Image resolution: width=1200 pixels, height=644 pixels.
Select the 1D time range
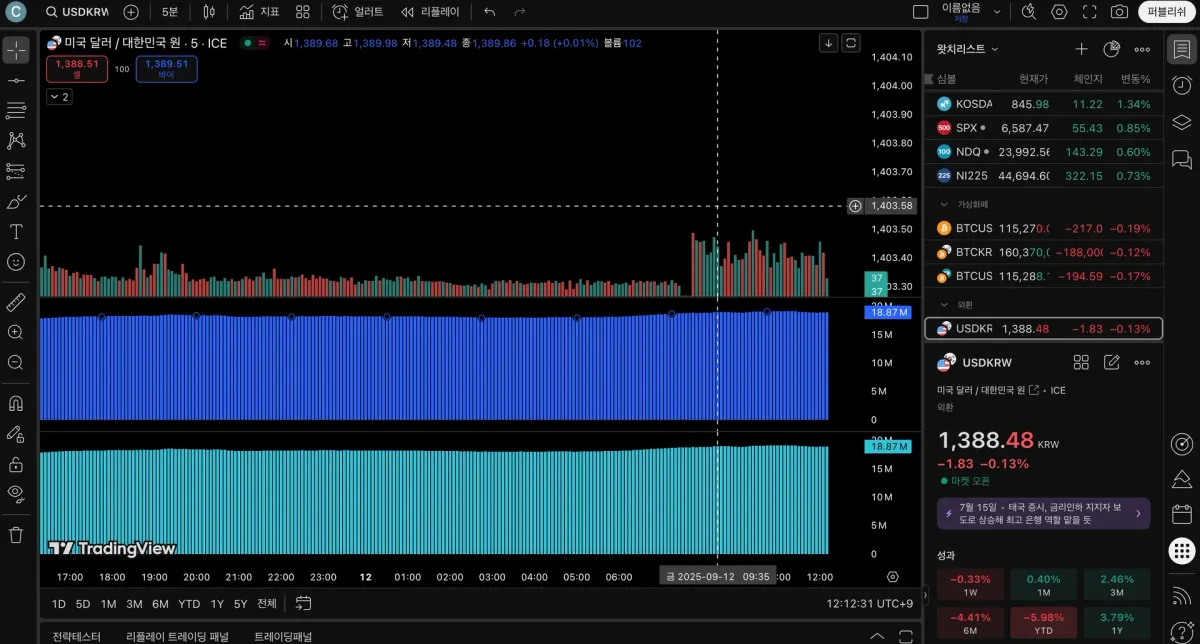click(58, 604)
